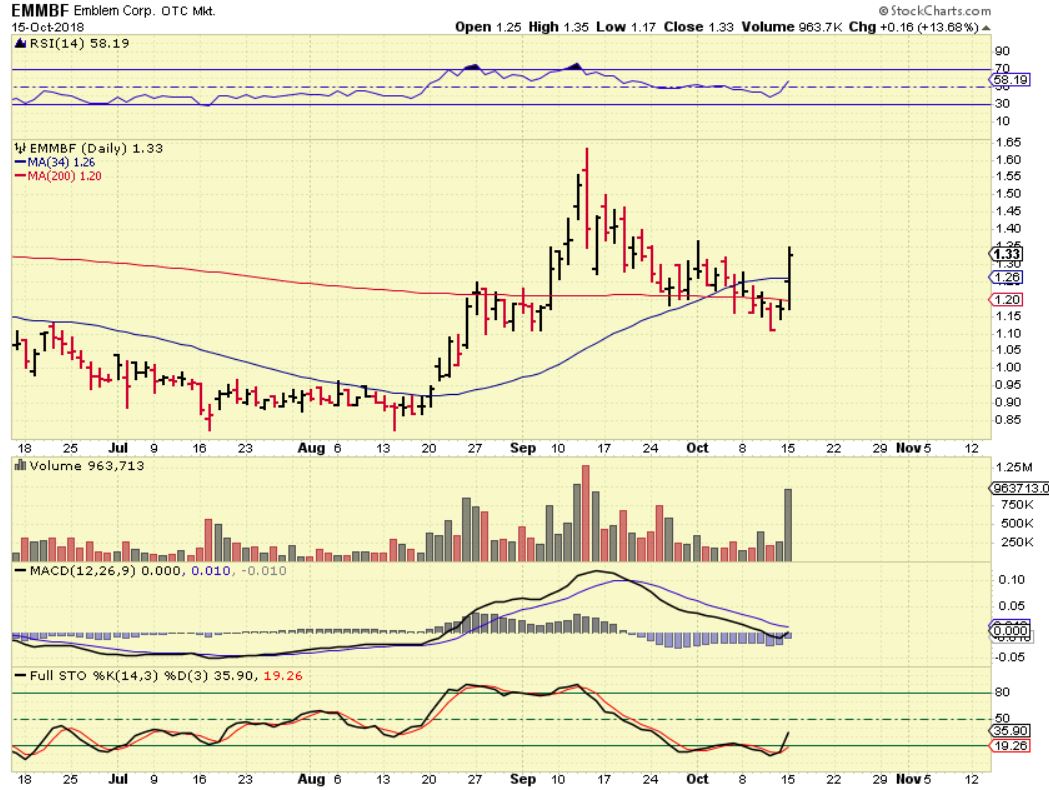Screen dimensions: 1049x790
Task: Click the latest Oct 15 volume bar
Action: [788, 525]
